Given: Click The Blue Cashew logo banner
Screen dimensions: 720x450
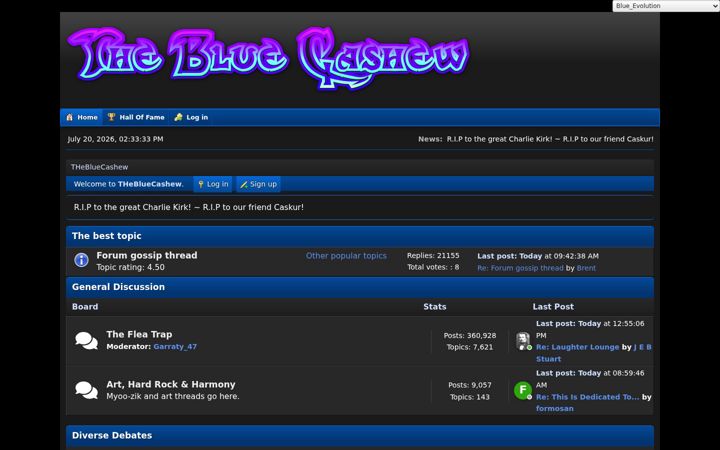Looking at the screenshot, I should pyautogui.click(x=269, y=58).
